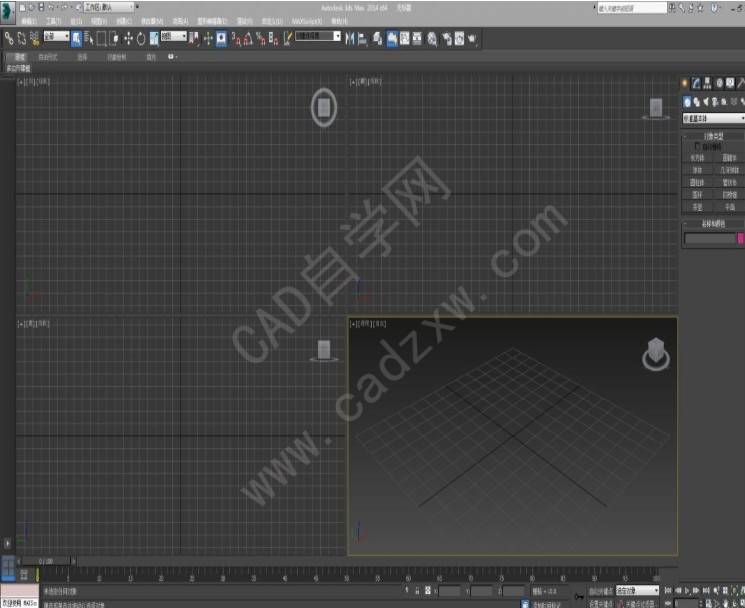Select the Lights category in Create panel
Viewport: 745px width, 608px height.
(706, 102)
